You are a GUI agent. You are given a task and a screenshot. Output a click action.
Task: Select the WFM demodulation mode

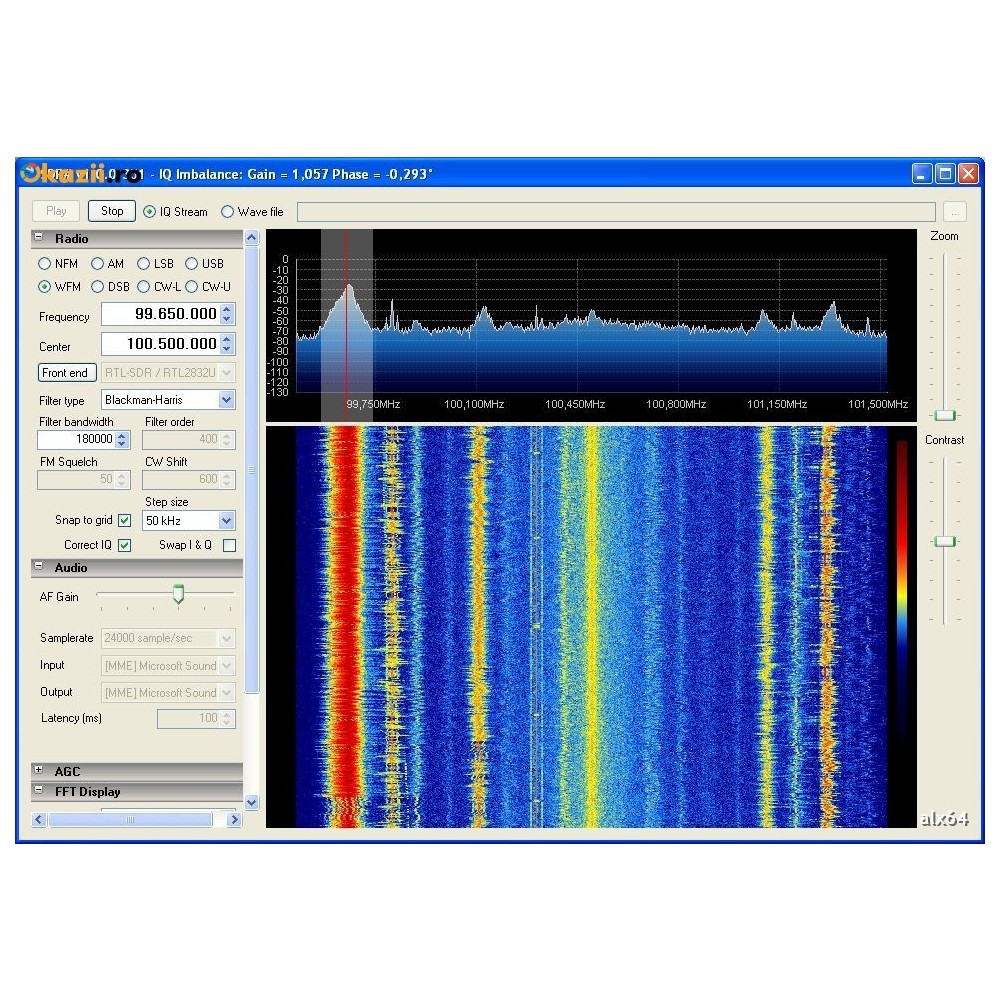coord(42,286)
